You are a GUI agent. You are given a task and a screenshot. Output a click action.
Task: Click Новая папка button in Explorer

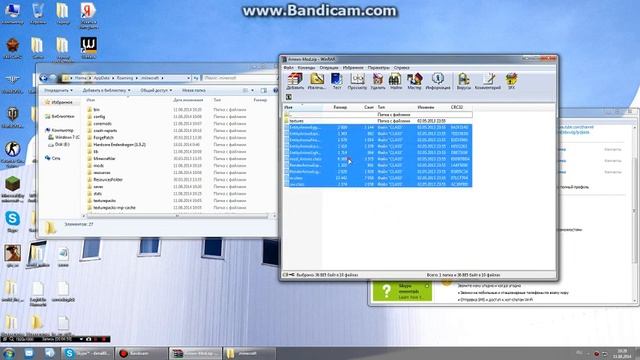(x=194, y=90)
